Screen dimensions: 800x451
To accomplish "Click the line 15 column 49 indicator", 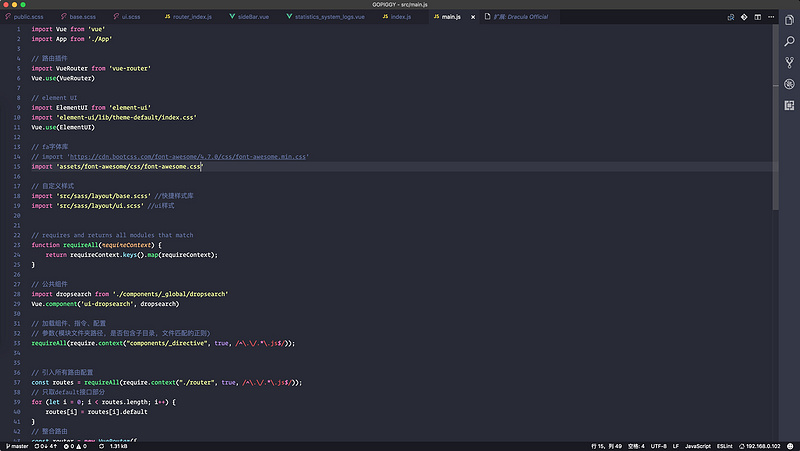I will pyautogui.click(x=606, y=446).
